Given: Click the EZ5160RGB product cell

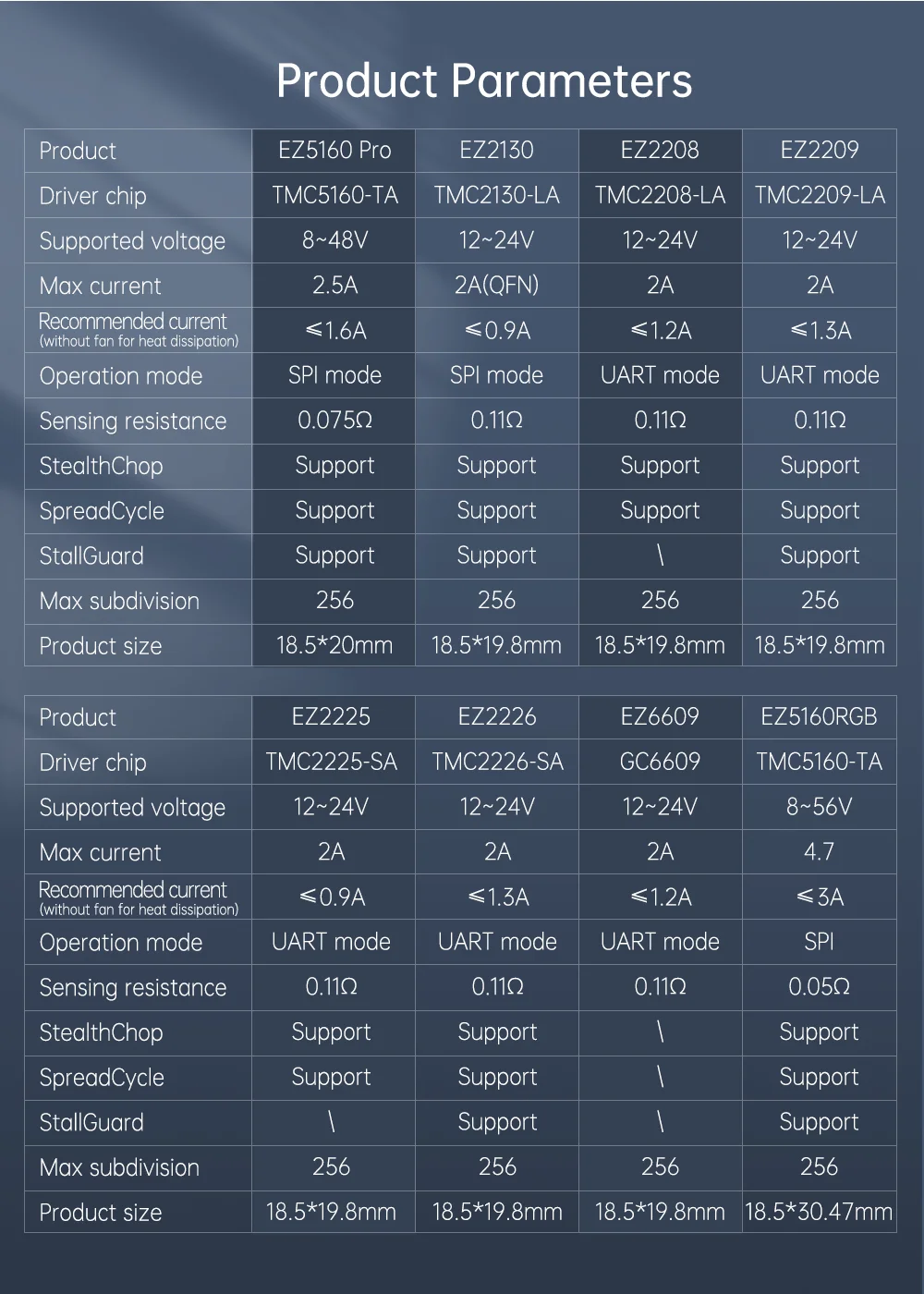Looking at the screenshot, I should [x=819, y=716].
